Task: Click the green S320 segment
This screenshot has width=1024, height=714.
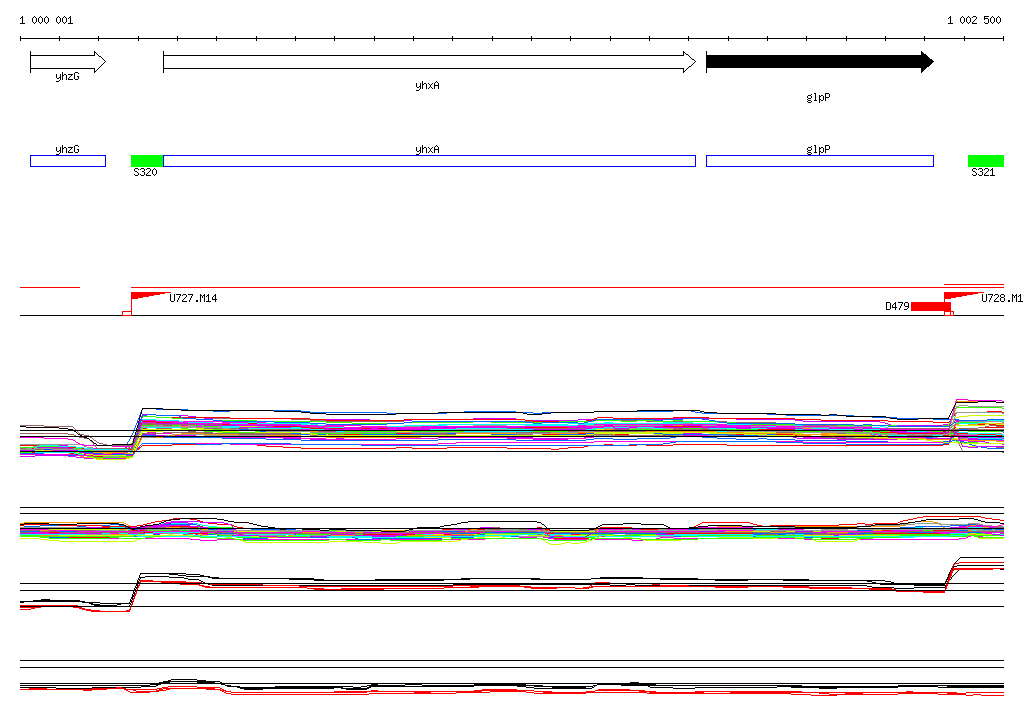Action: pyautogui.click(x=147, y=161)
